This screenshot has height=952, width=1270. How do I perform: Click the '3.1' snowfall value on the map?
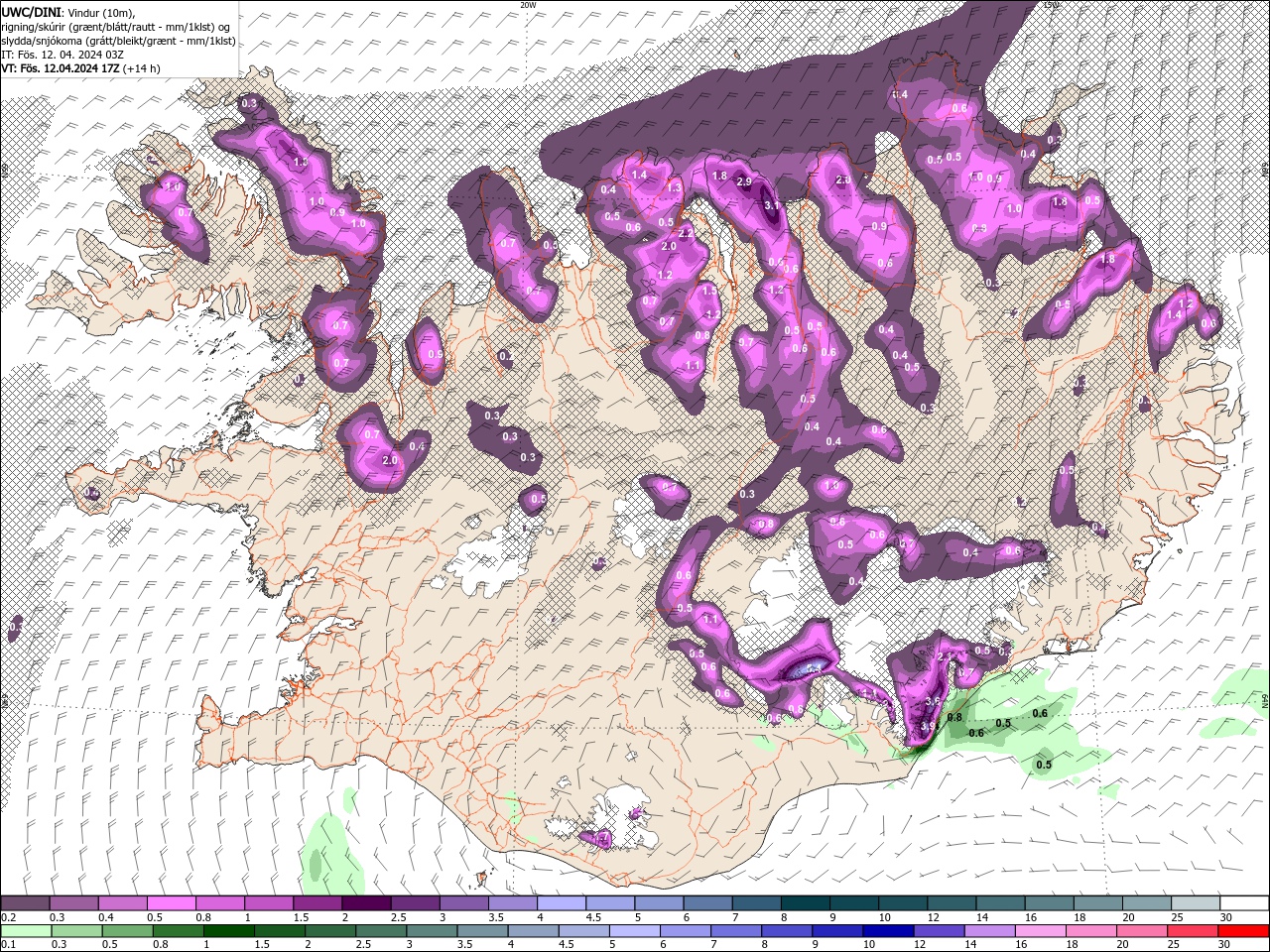771,205
